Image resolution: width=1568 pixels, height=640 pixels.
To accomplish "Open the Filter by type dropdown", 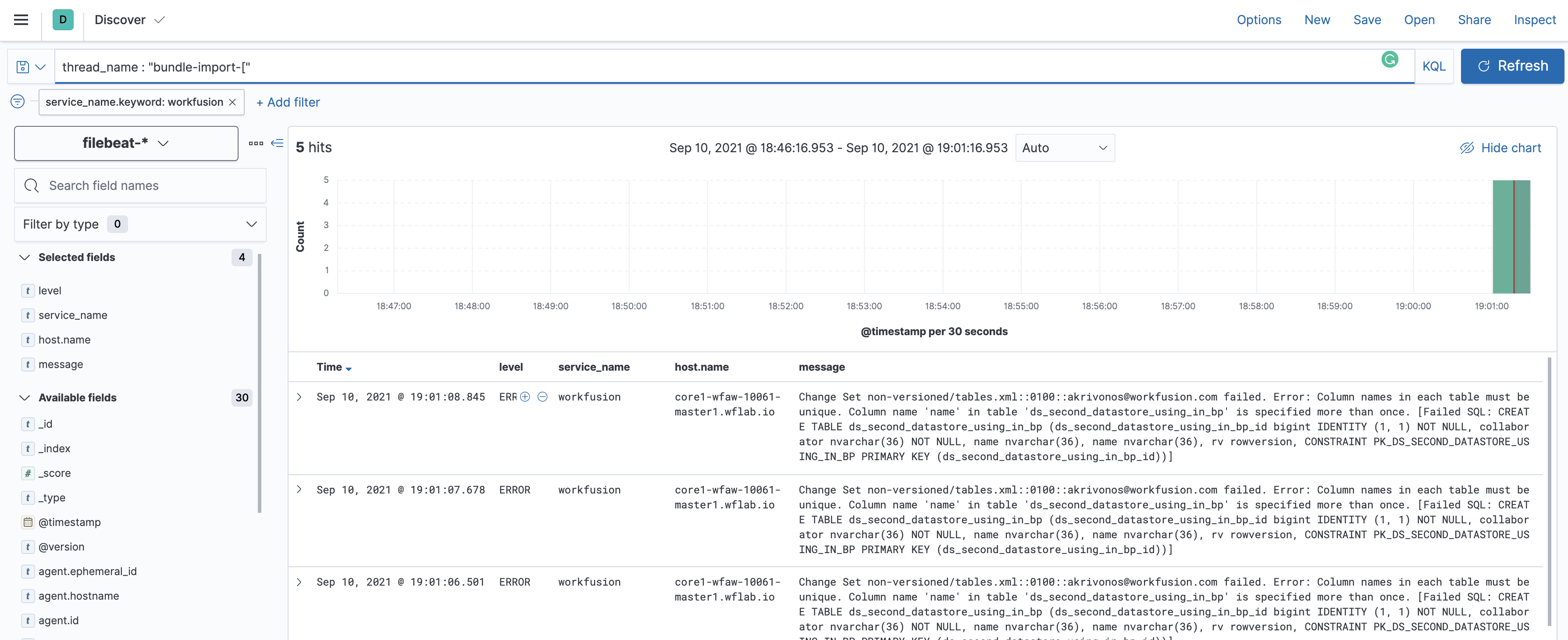I will coord(140,224).
